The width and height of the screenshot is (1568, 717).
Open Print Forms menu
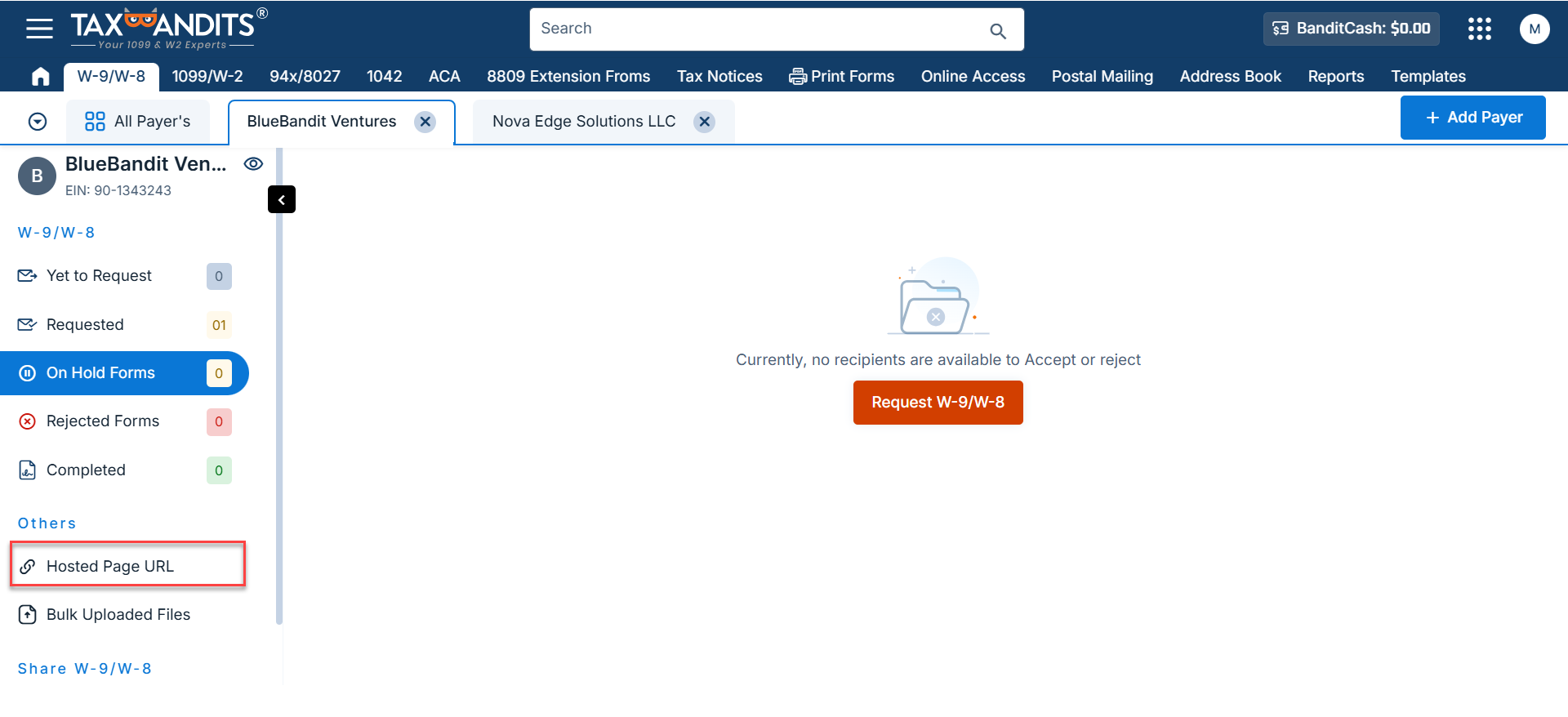point(841,77)
